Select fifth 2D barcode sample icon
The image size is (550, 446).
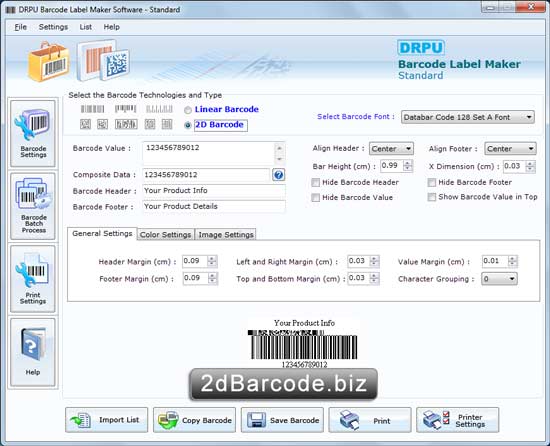[167, 124]
